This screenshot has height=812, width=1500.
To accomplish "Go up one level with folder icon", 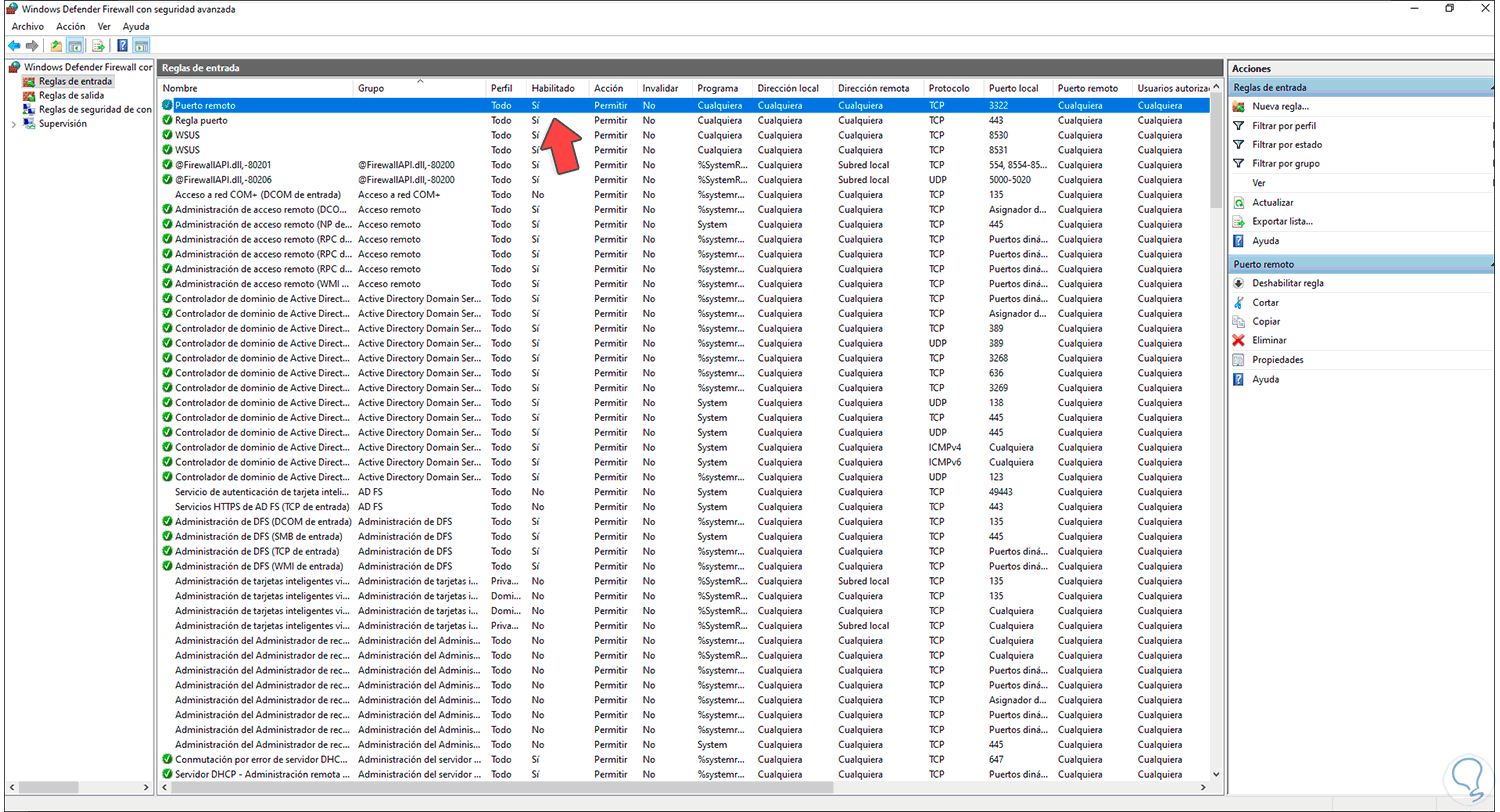I will click(56, 46).
